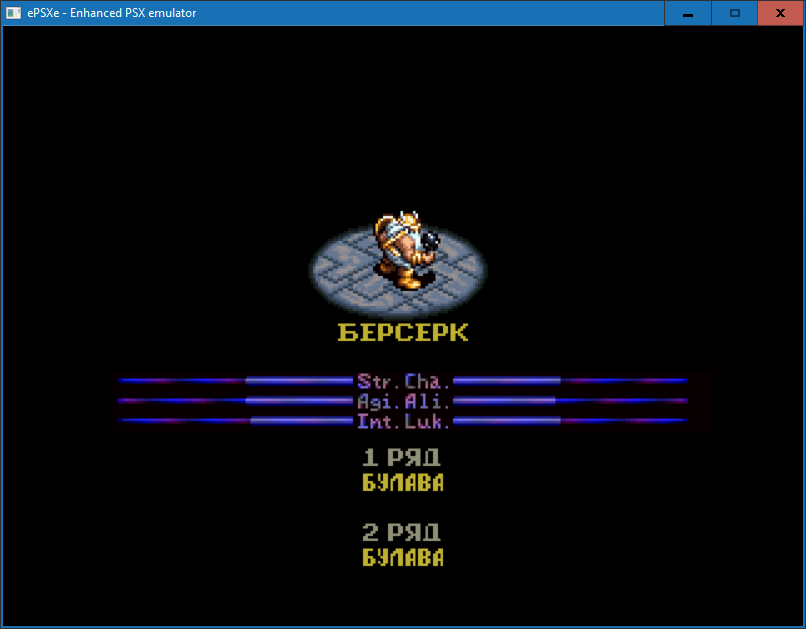Click the Cha. stat label
Screen dimensions: 806x629
tap(427, 381)
